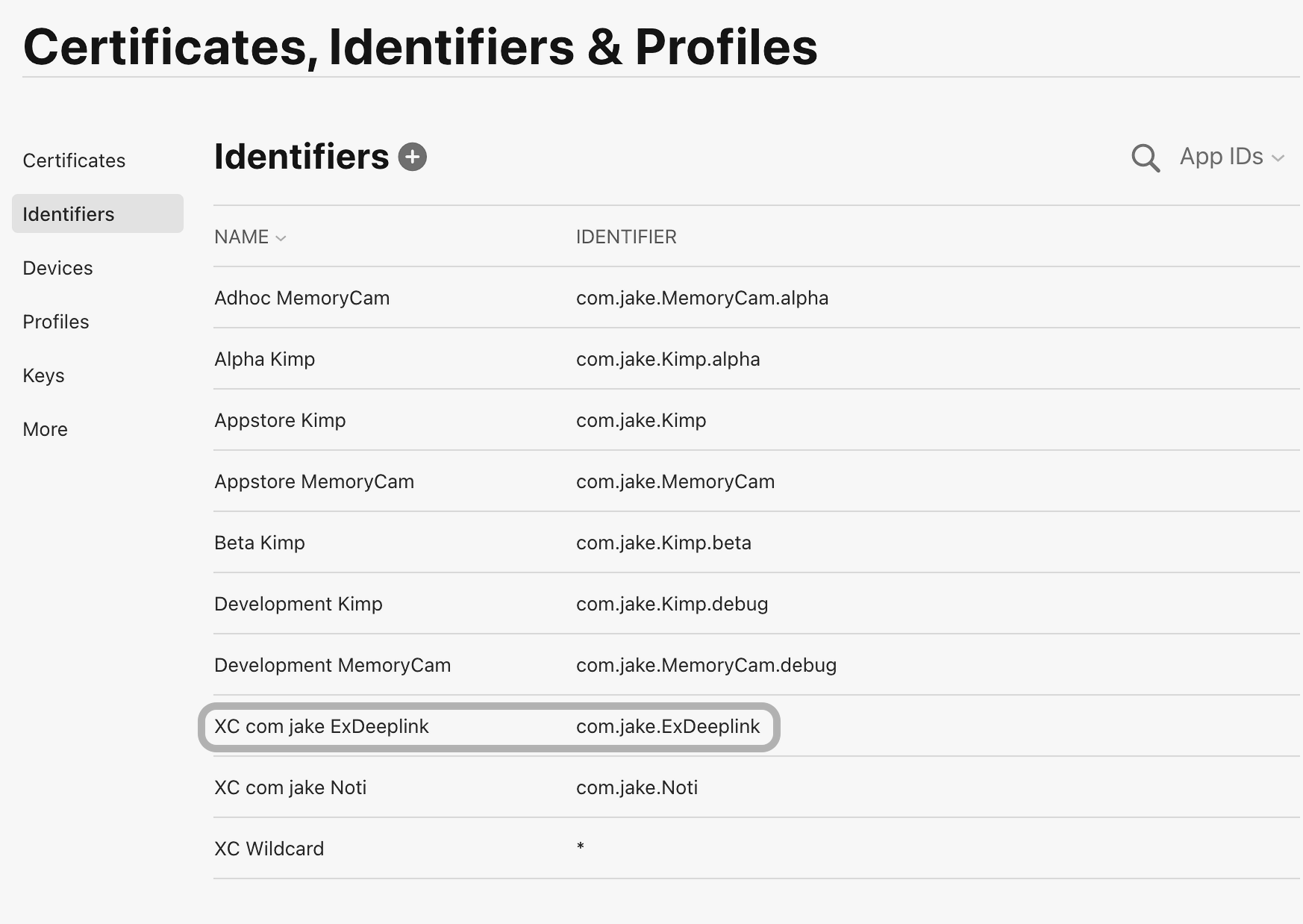Image resolution: width=1303 pixels, height=924 pixels.
Task: Open the Adhoc MemoryCam identifier
Action: click(x=301, y=298)
